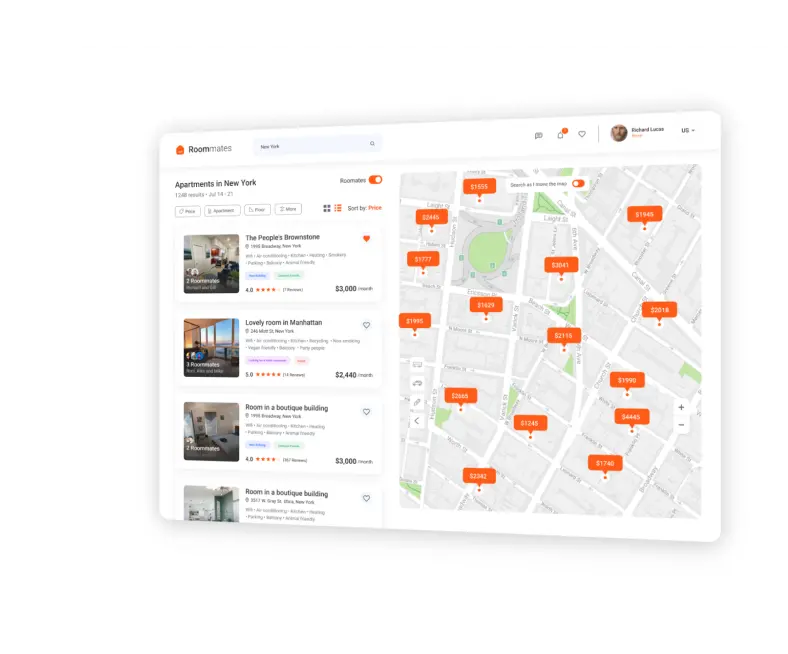Collapse map panel with left chevron
788x654 pixels.
tap(417, 421)
